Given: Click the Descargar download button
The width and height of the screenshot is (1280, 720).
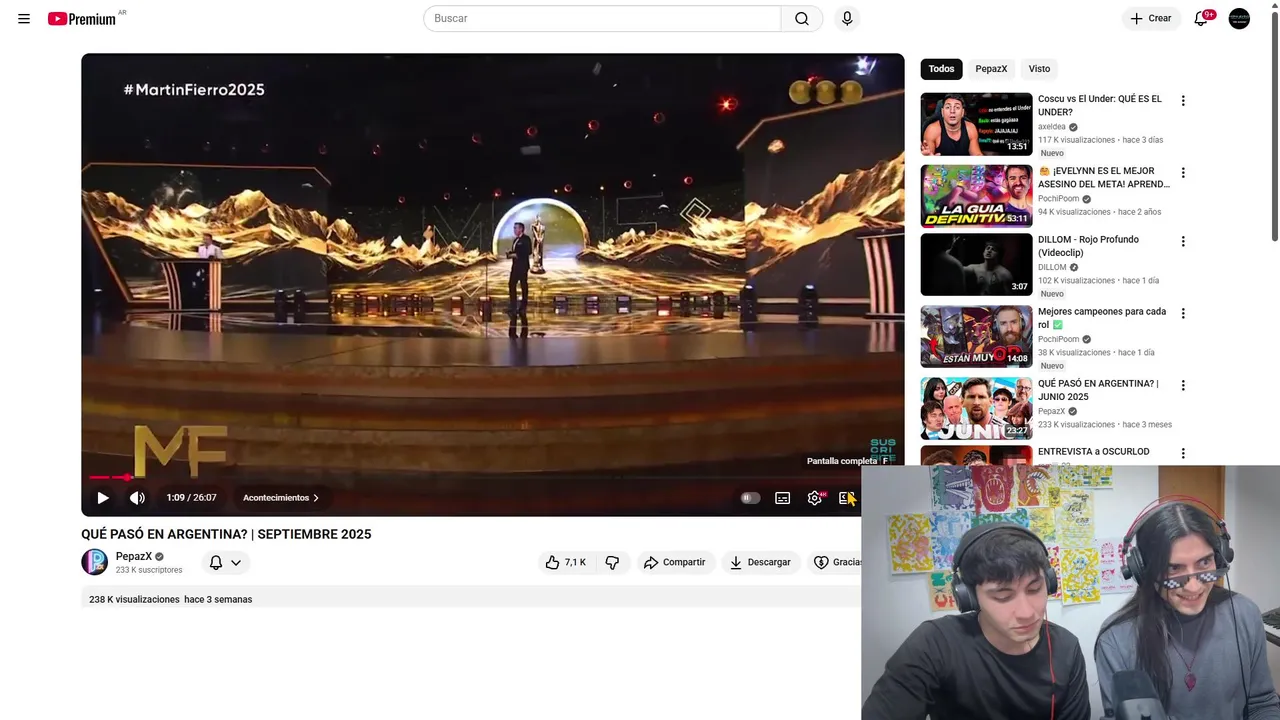Looking at the screenshot, I should pos(760,562).
